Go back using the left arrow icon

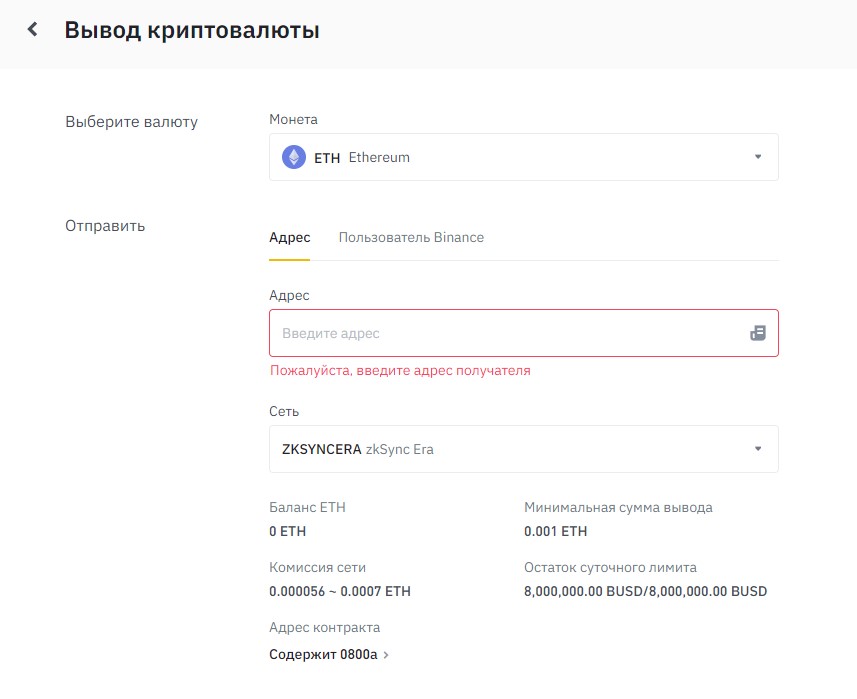(33, 30)
